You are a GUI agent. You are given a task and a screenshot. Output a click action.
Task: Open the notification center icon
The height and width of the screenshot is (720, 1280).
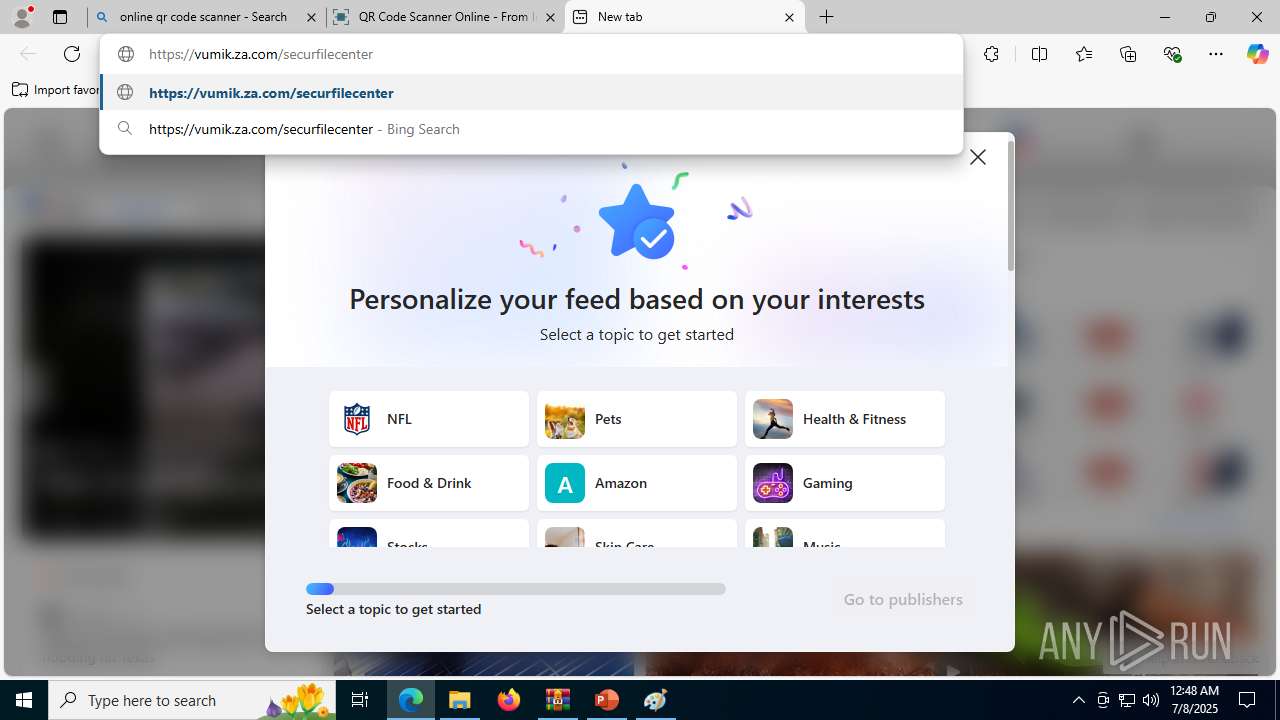point(1248,700)
